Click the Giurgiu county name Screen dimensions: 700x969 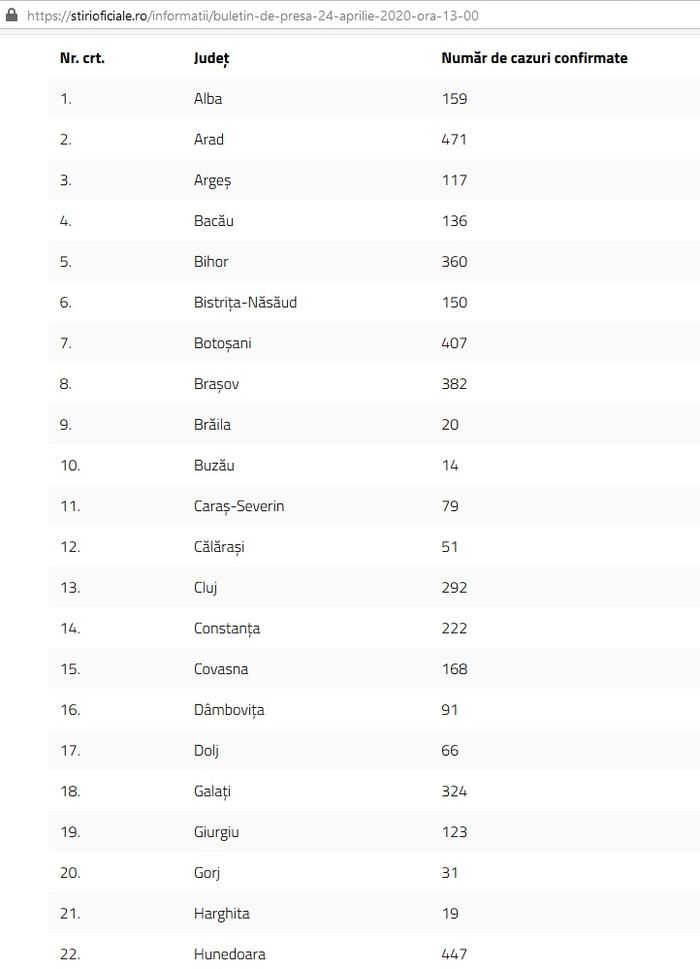[216, 832]
